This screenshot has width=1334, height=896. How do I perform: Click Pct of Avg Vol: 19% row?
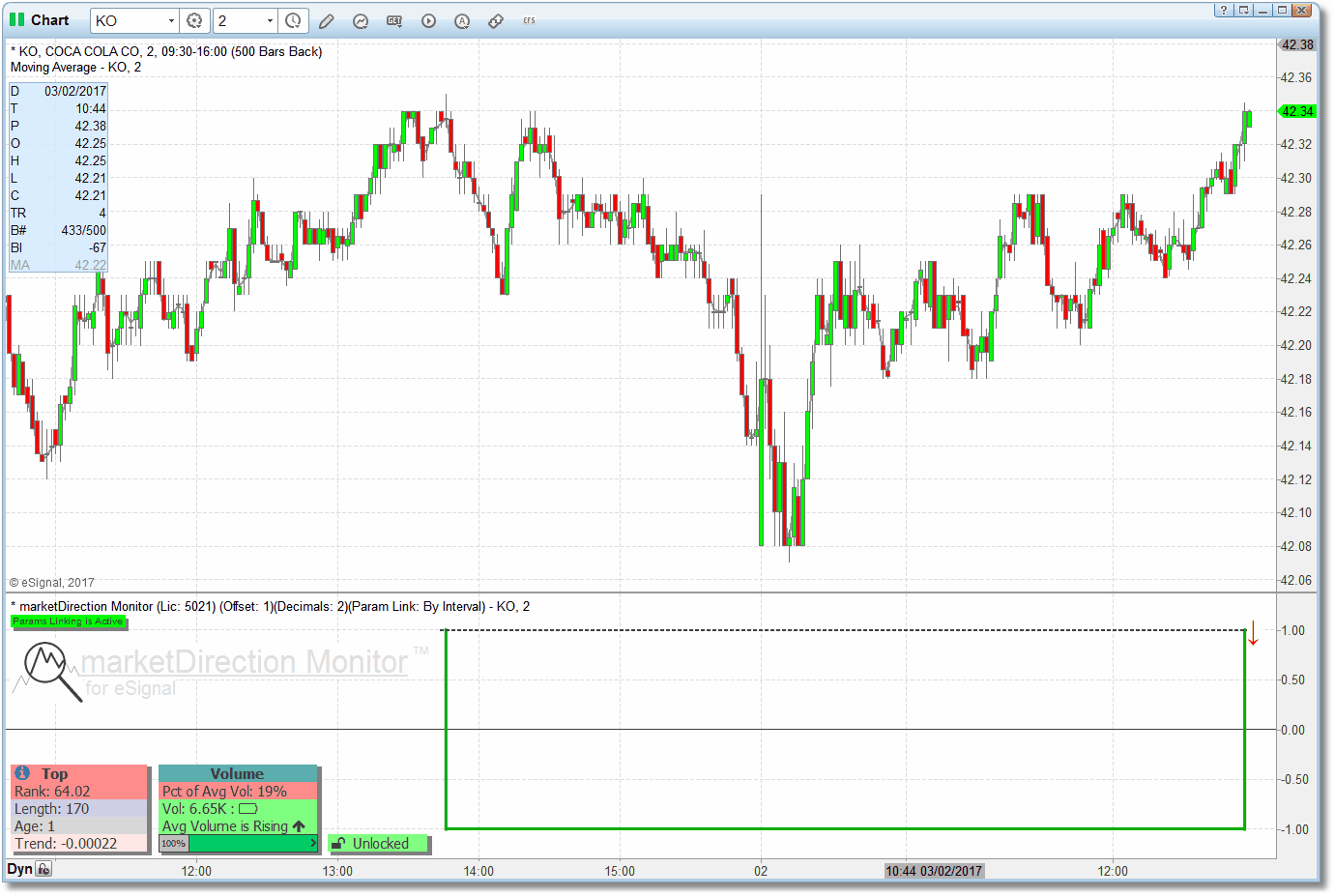(238, 792)
